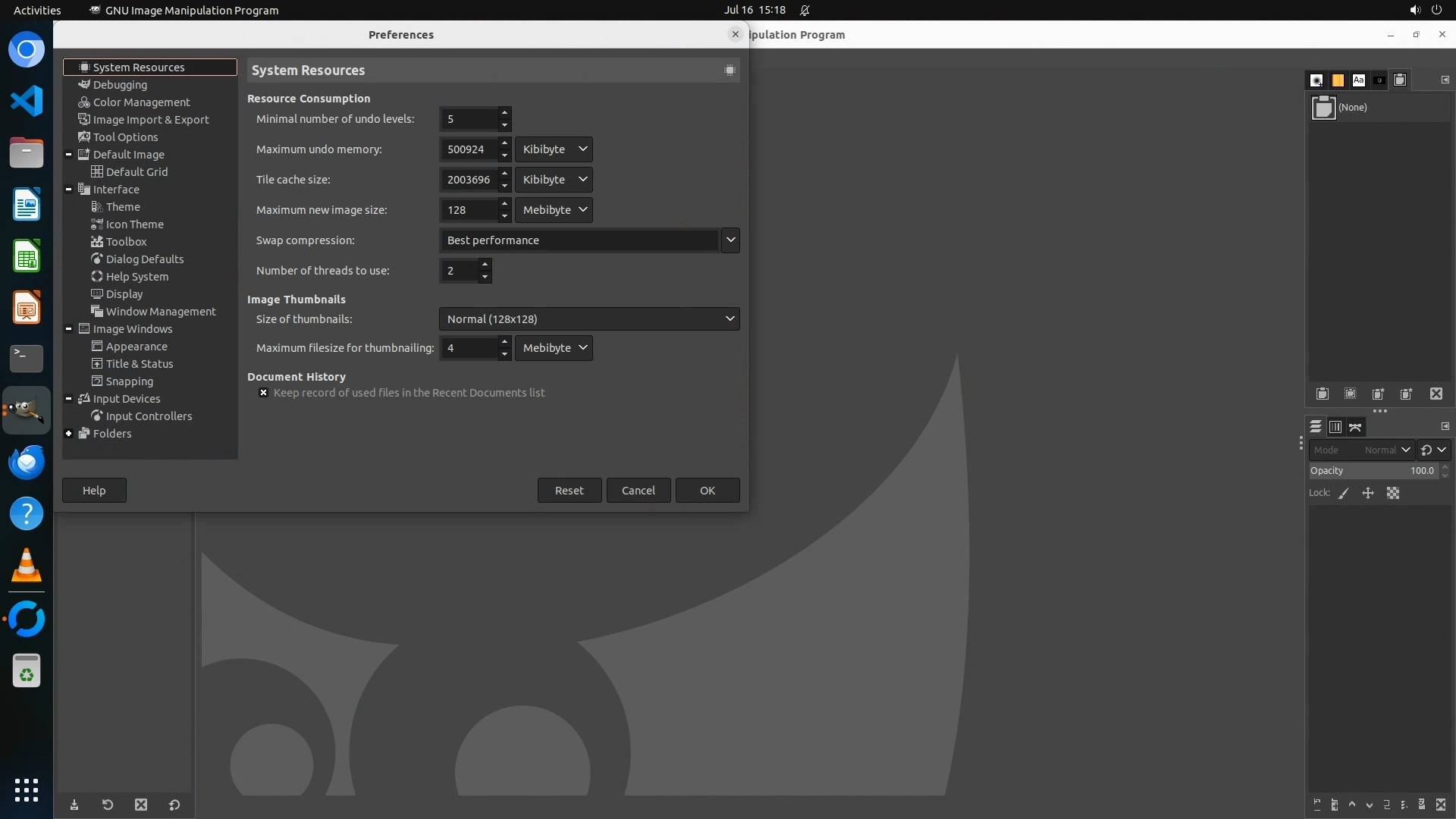Open the Brushes dock tab

(1317, 80)
